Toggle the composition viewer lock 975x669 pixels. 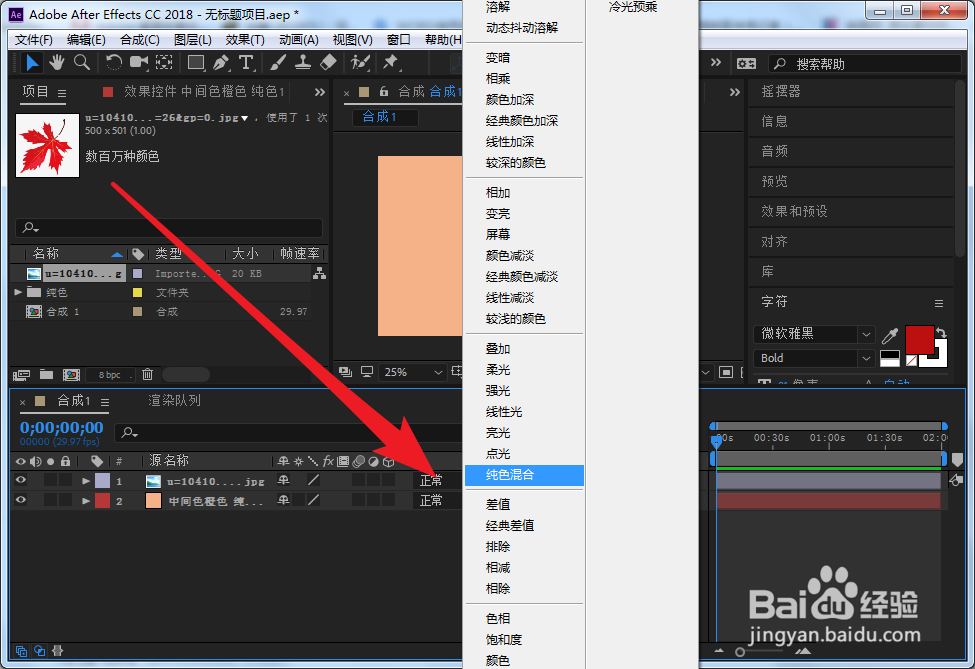tap(384, 91)
